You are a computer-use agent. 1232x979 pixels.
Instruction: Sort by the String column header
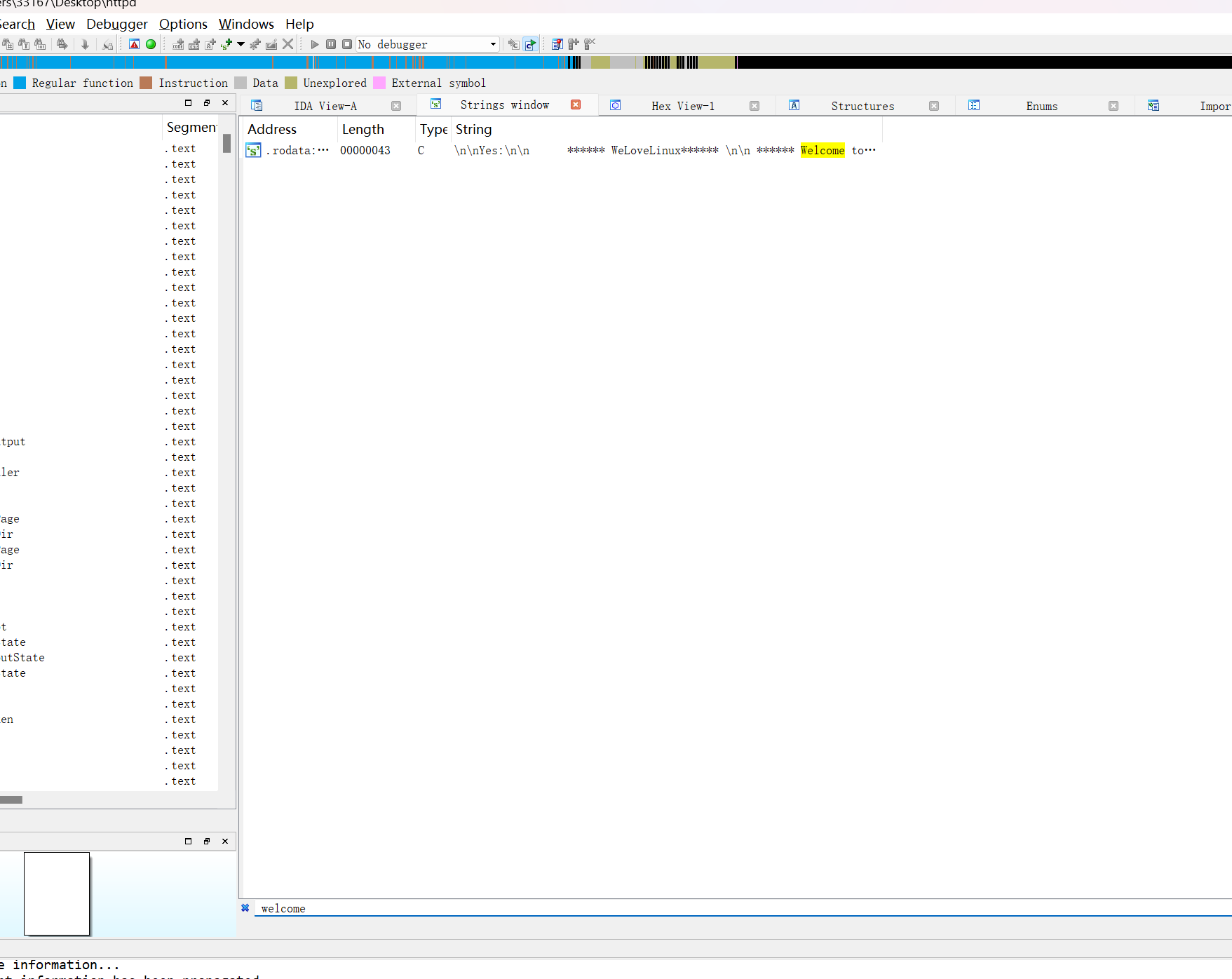click(666, 129)
